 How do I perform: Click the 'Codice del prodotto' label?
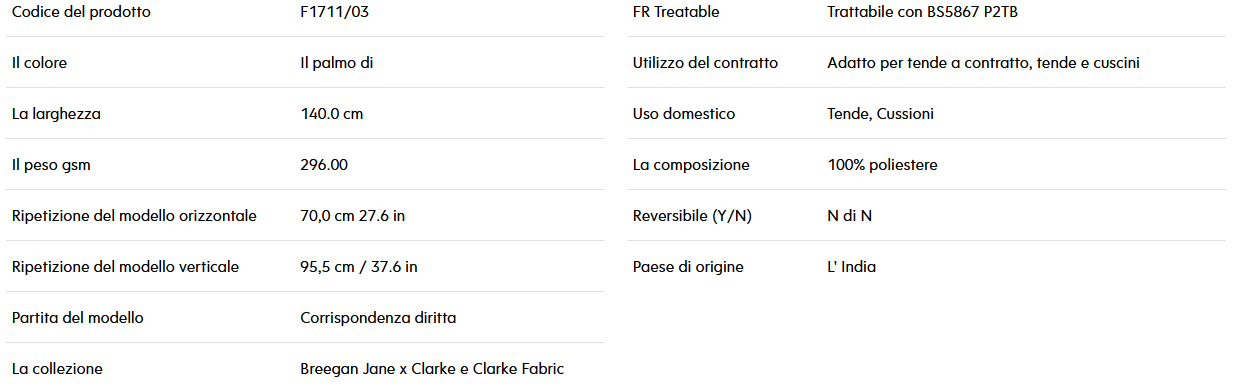click(x=81, y=12)
